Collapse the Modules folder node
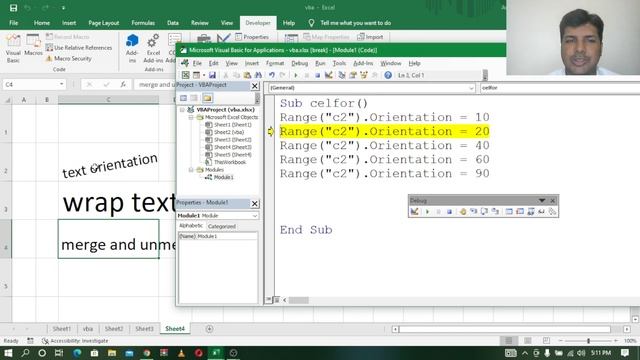Screen dimensions: 640x360 pyautogui.click(x=191, y=170)
